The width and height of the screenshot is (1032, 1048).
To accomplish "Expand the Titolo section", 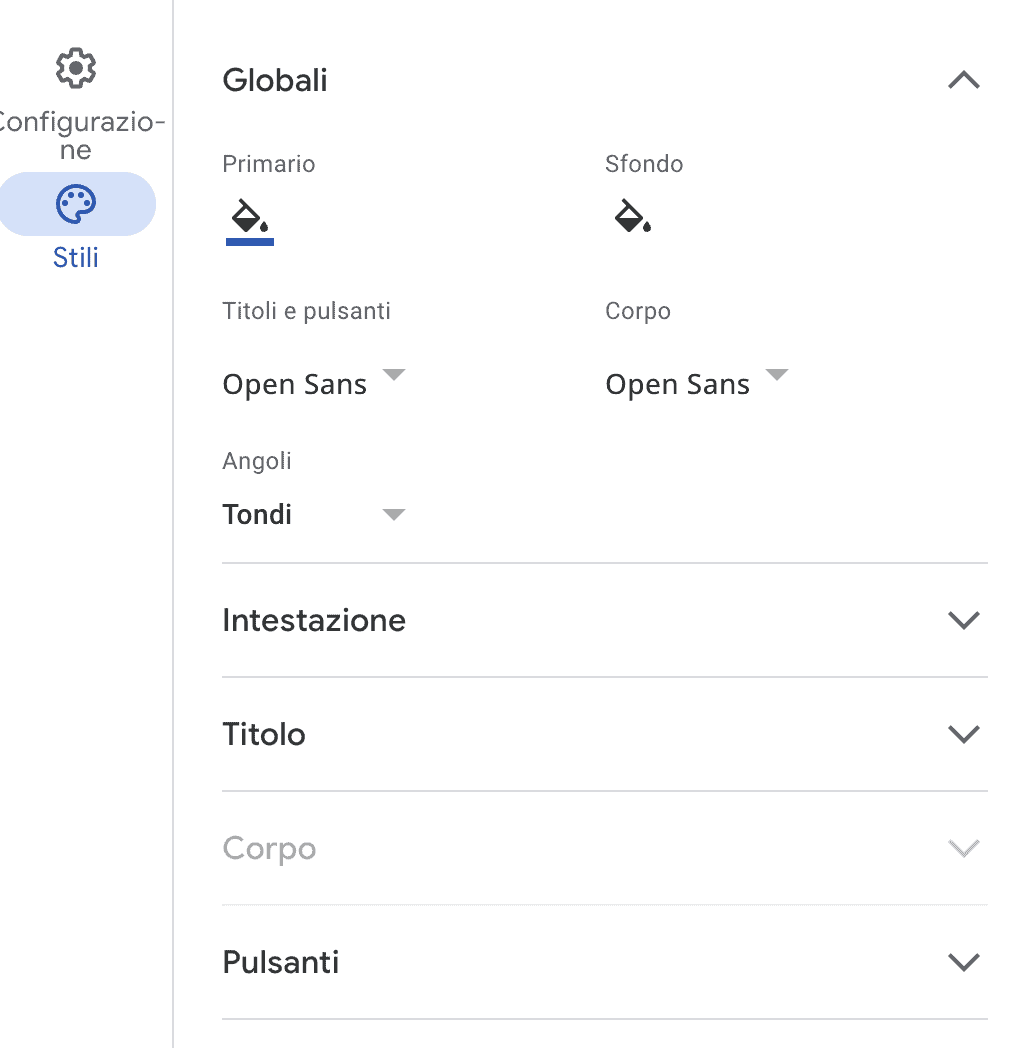I will (962, 734).
